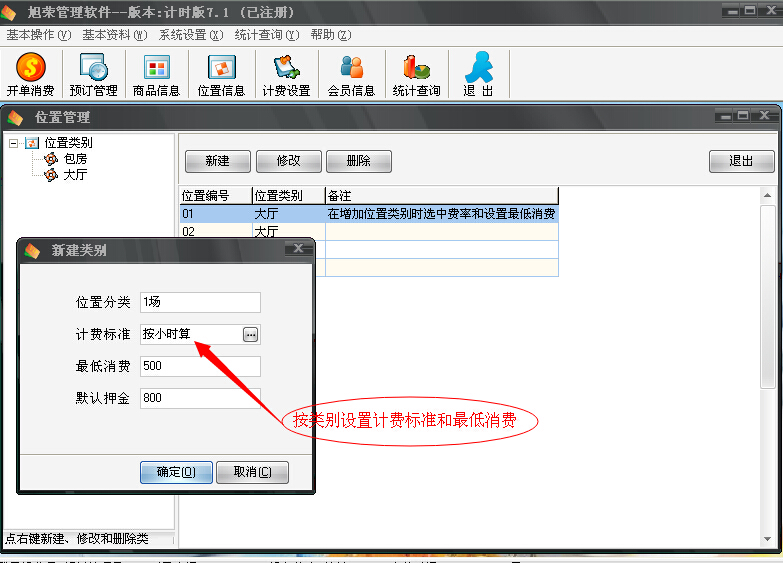This screenshot has width=783, height=563.
Task: Open the 基本资料 menu
Action: click(x=115, y=35)
